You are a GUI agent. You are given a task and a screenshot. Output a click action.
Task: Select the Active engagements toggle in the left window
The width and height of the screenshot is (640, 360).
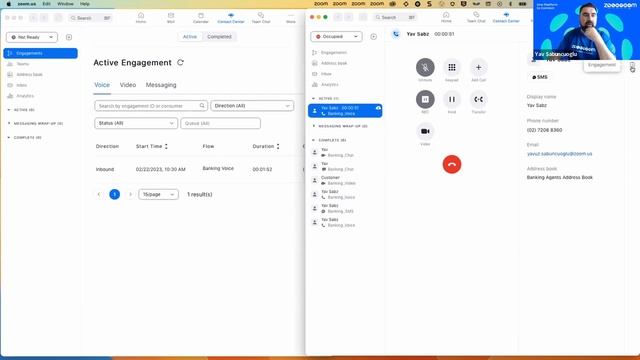coord(190,37)
